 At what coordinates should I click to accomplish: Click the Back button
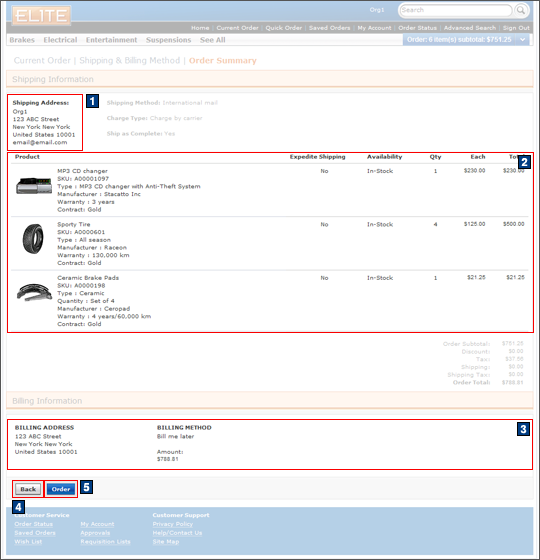[x=28, y=489]
